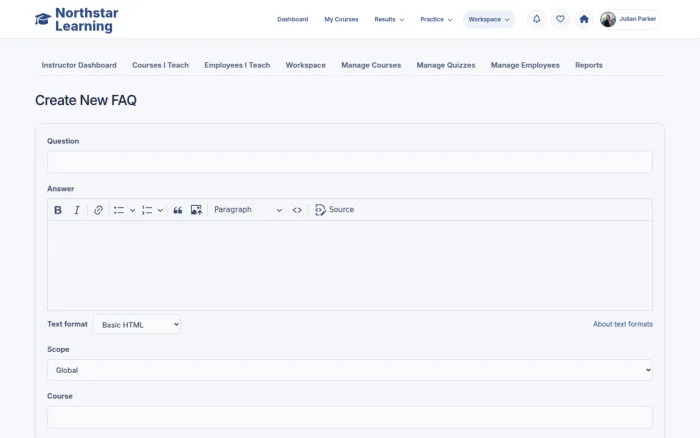The height and width of the screenshot is (438, 700).
Task: Click the Julian Parker user name
Action: [x=638, y=19]
